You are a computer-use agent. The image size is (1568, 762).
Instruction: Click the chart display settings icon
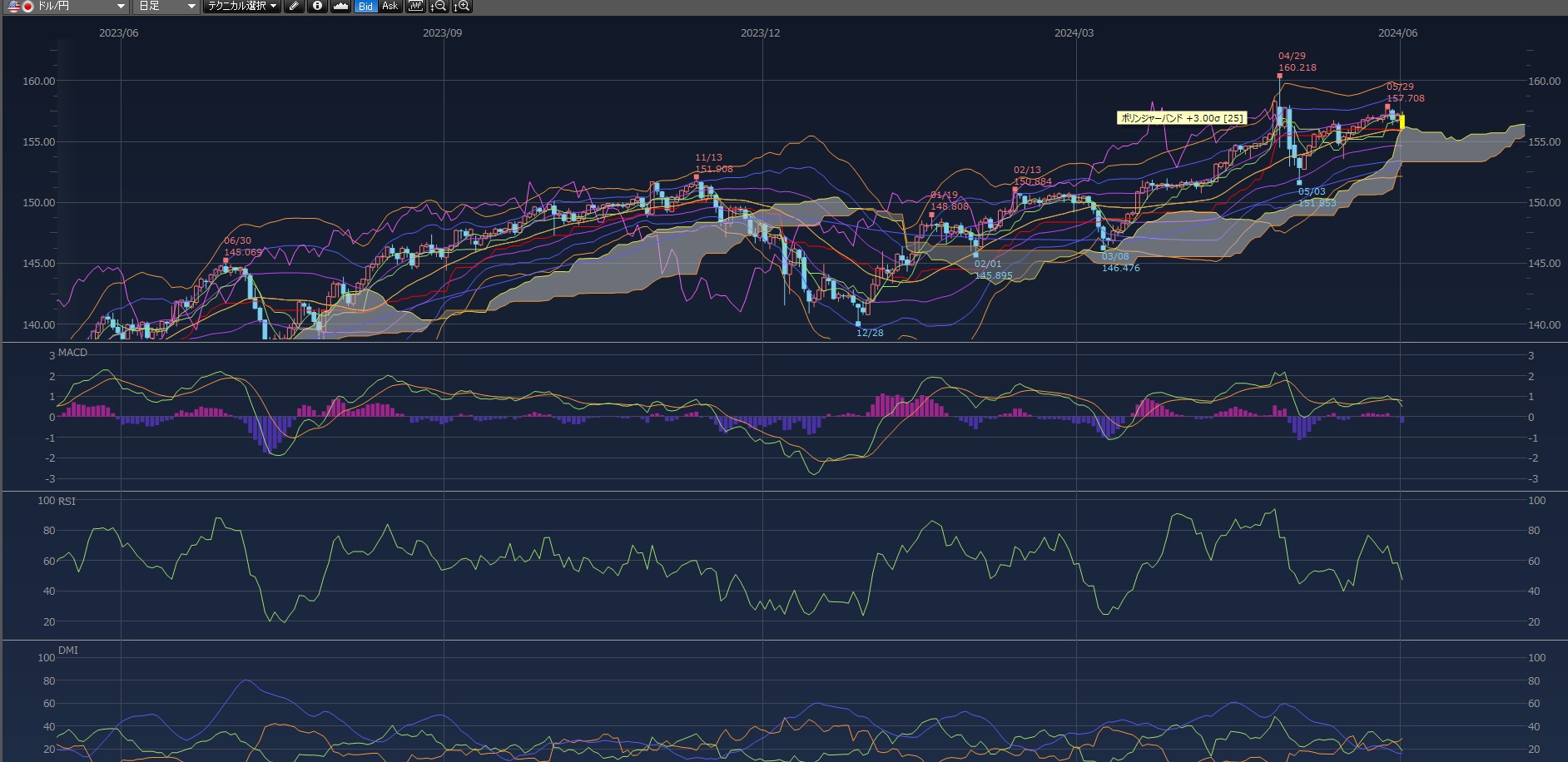tap(414, 7)
